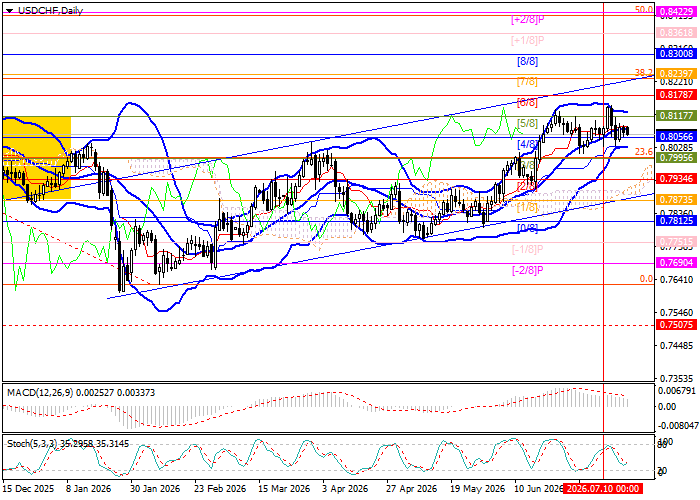Click the [+2/8]P Murrey level label
The height and width of the screenshot is (500, 700).
(527, 20)
